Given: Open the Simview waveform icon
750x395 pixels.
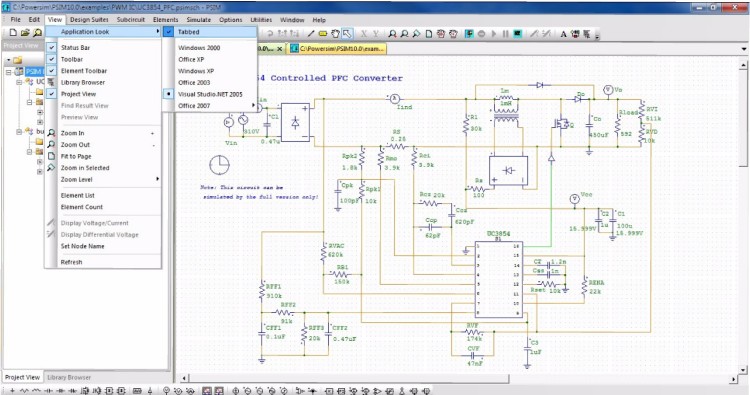Looking at the screenshot, I should point(518,33).
